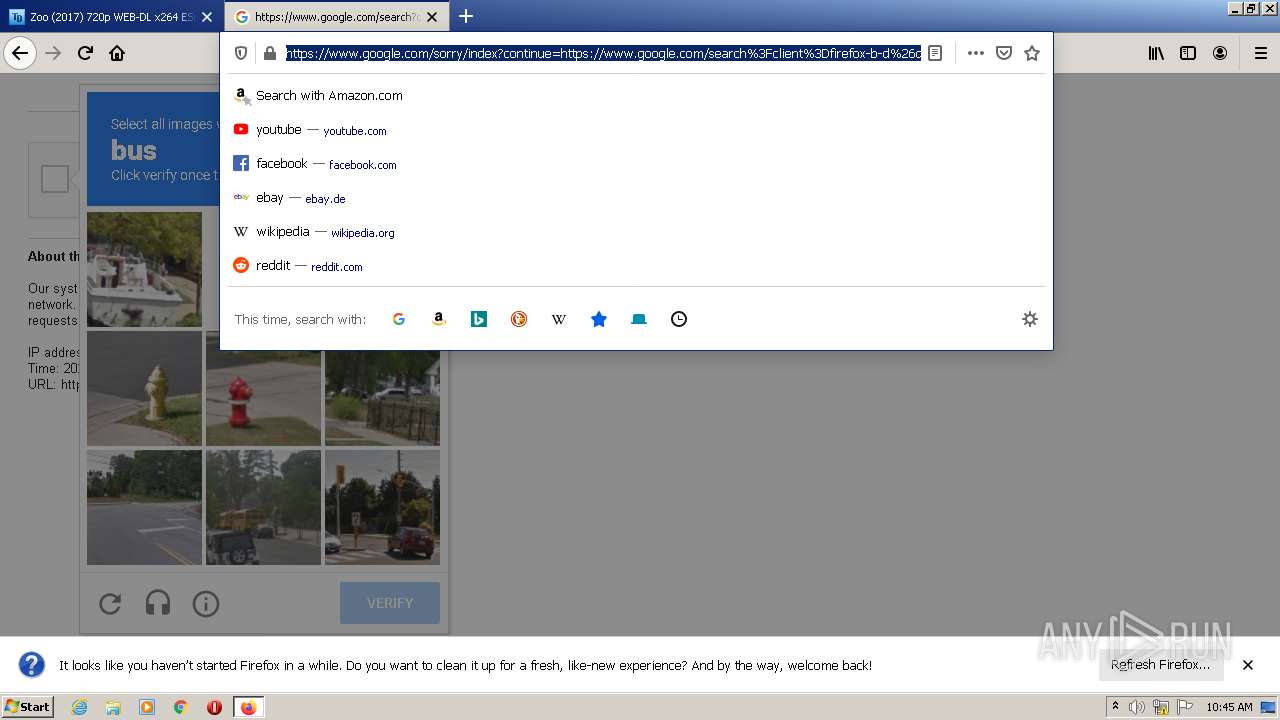Close the Google search tab

point(432,17)
